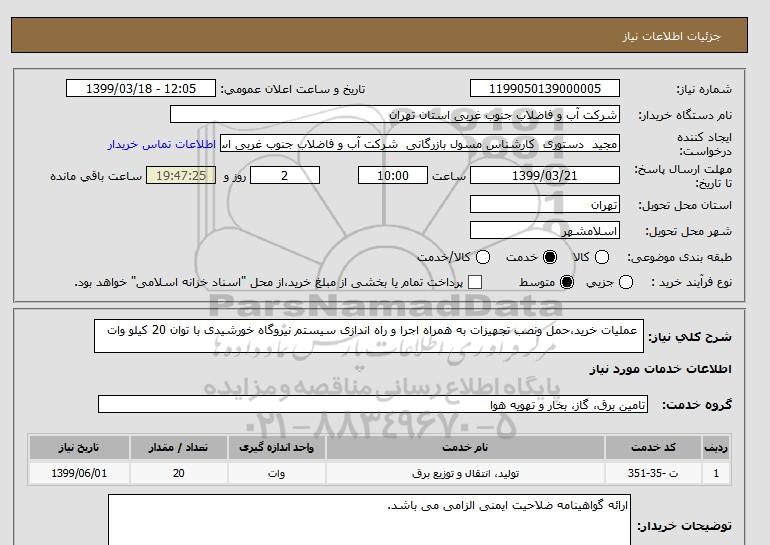Screen dimensions: 770x545
Task: Click the response deadline date 1399/03/21
Action: pos(545,175)
